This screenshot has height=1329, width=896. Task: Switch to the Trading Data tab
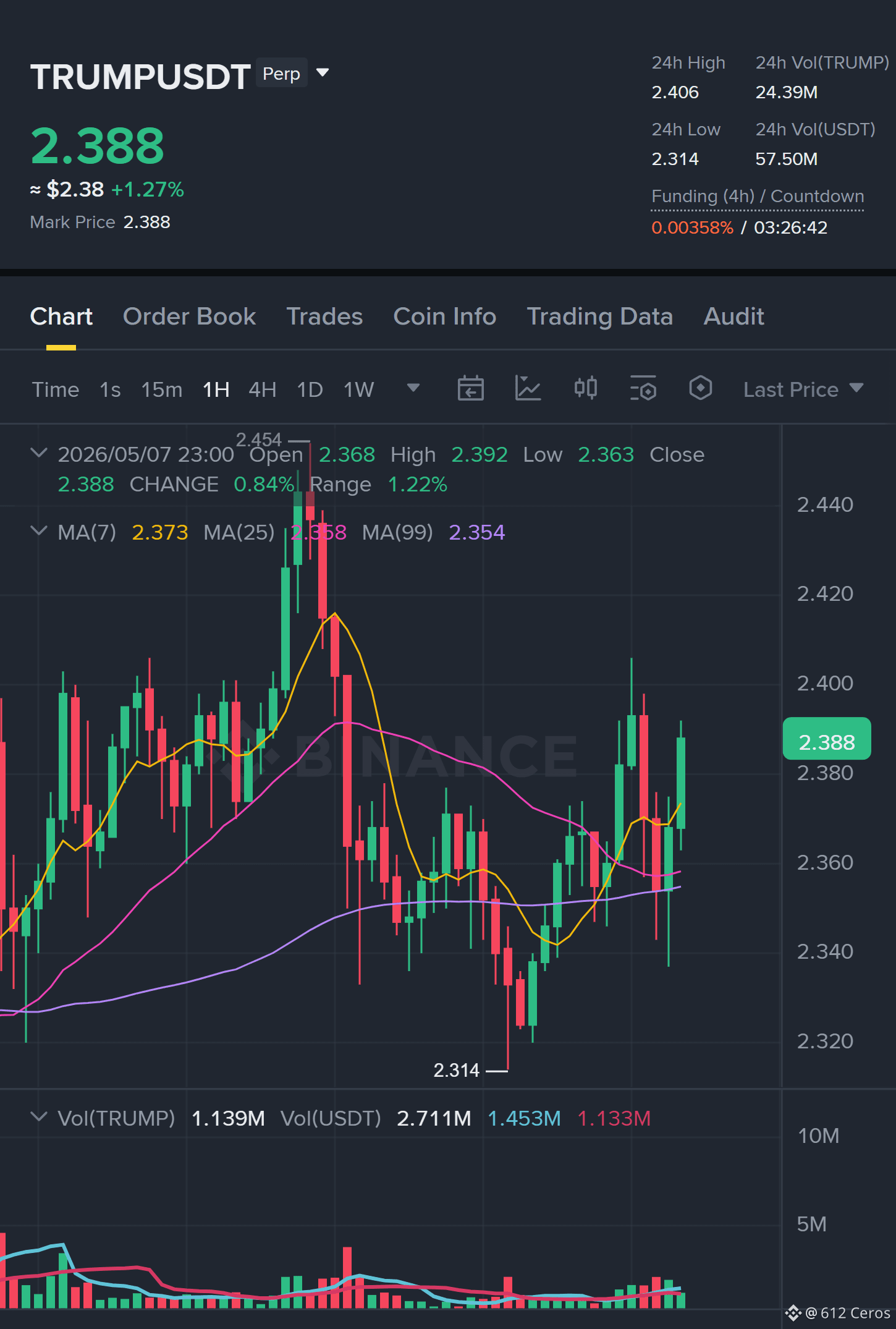point(599,316)
